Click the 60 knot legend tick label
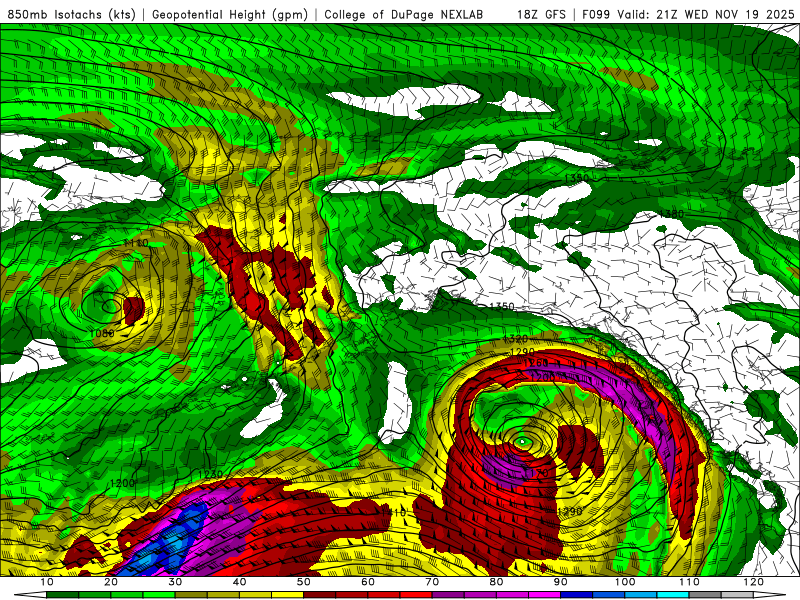This screenshot has width=800, height=600. (x=368, y=582)
